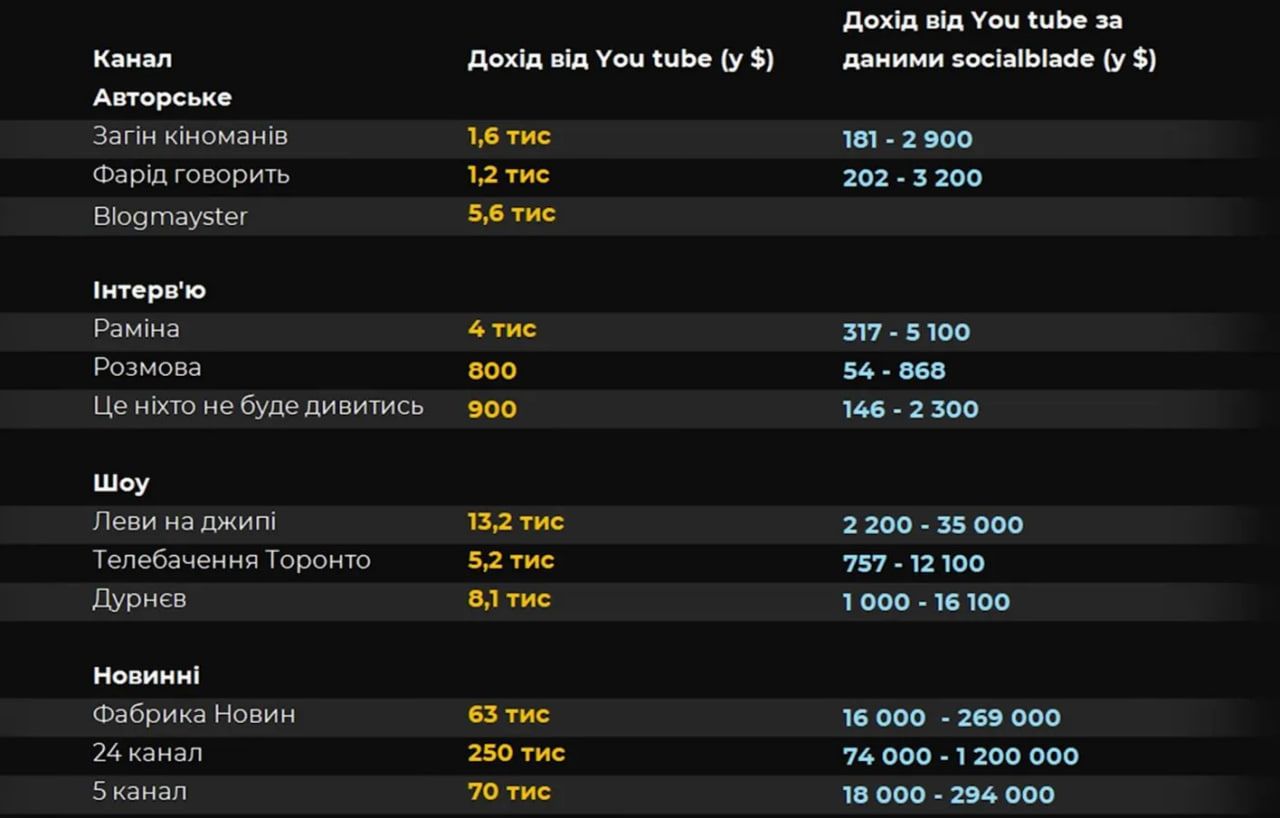Select the Новинні category heading
Viewport: 1280px width, 818px height.
pyautogui.click(x=146, y=676)
